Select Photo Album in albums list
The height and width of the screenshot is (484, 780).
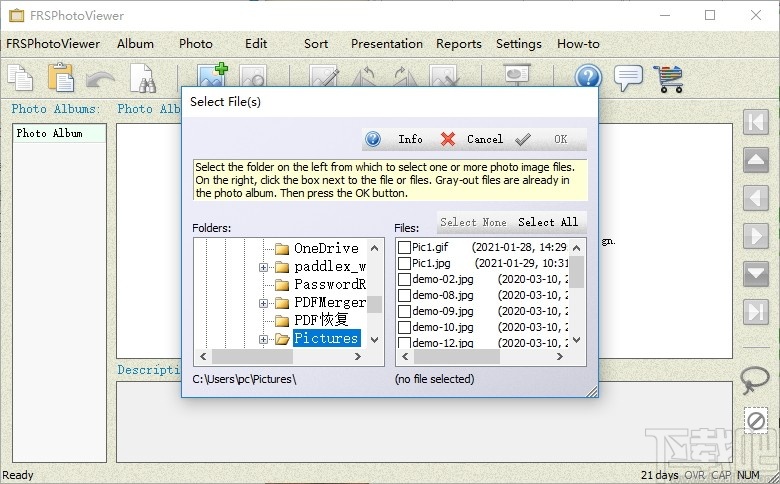(x=59, y=133)
